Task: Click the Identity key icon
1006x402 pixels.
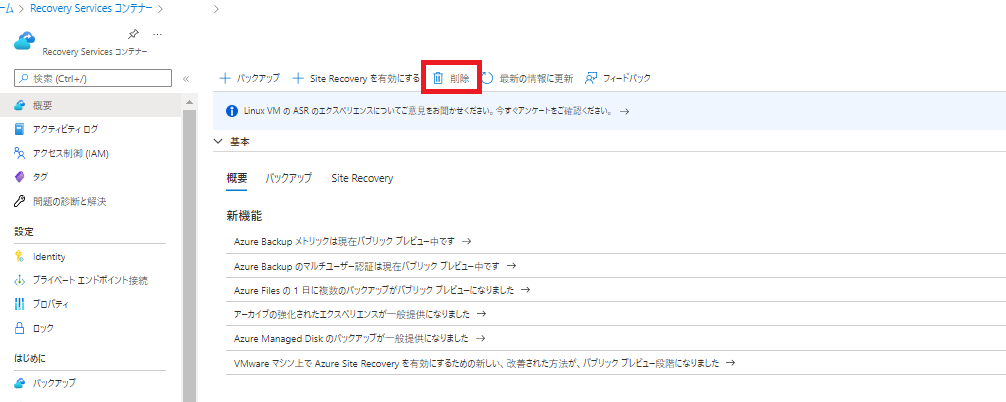Action: tap(20, 256)
